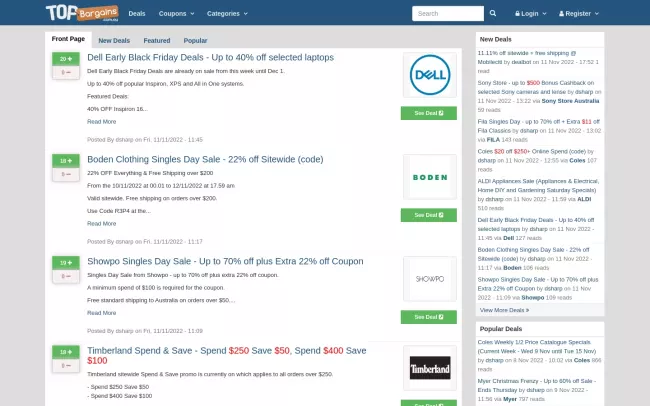The image size is (650, 406).
Task: Upvote the Timberland Spend & Save deal
Action: 66,352
